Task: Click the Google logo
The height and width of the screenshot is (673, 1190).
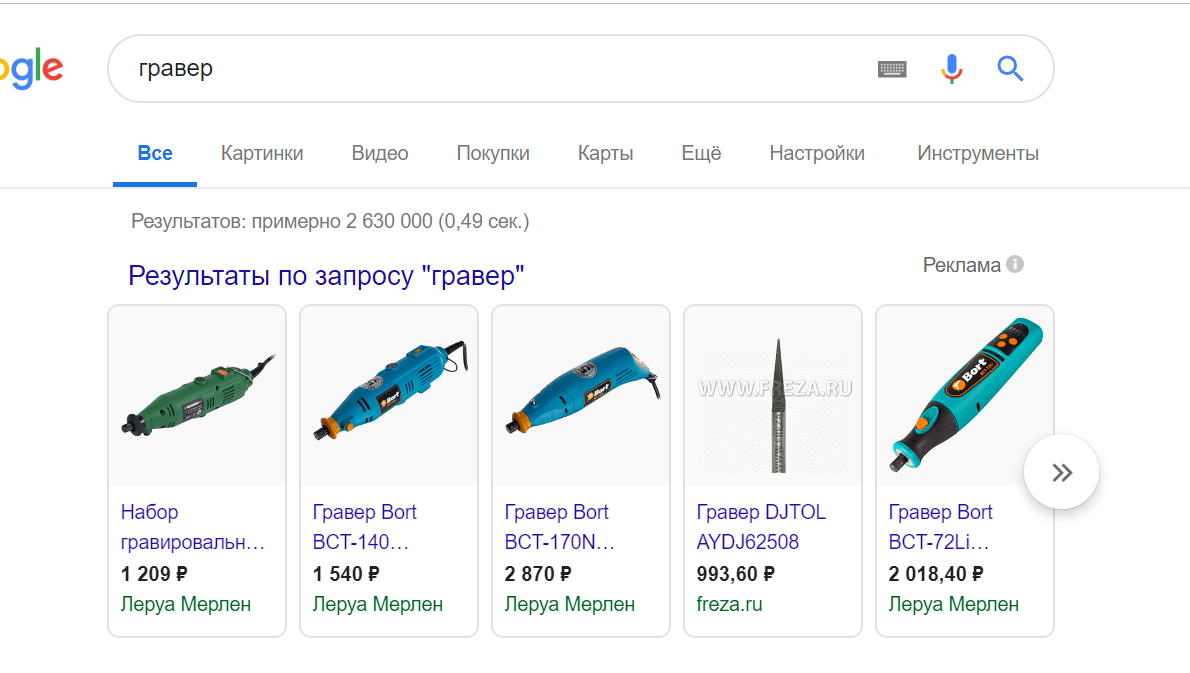Action: [30, 69]
